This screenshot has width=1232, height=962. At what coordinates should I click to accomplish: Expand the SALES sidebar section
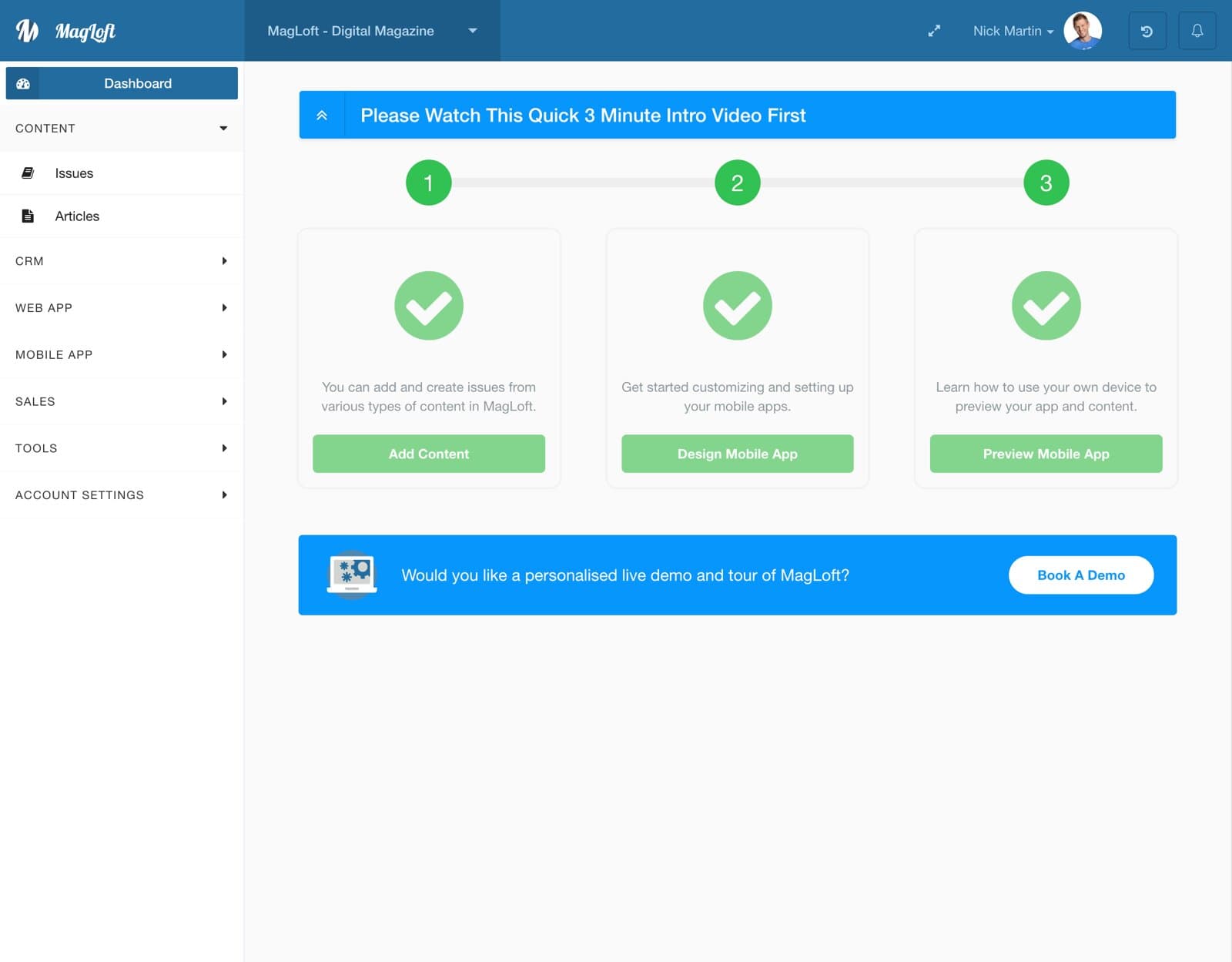pos(122,401)
